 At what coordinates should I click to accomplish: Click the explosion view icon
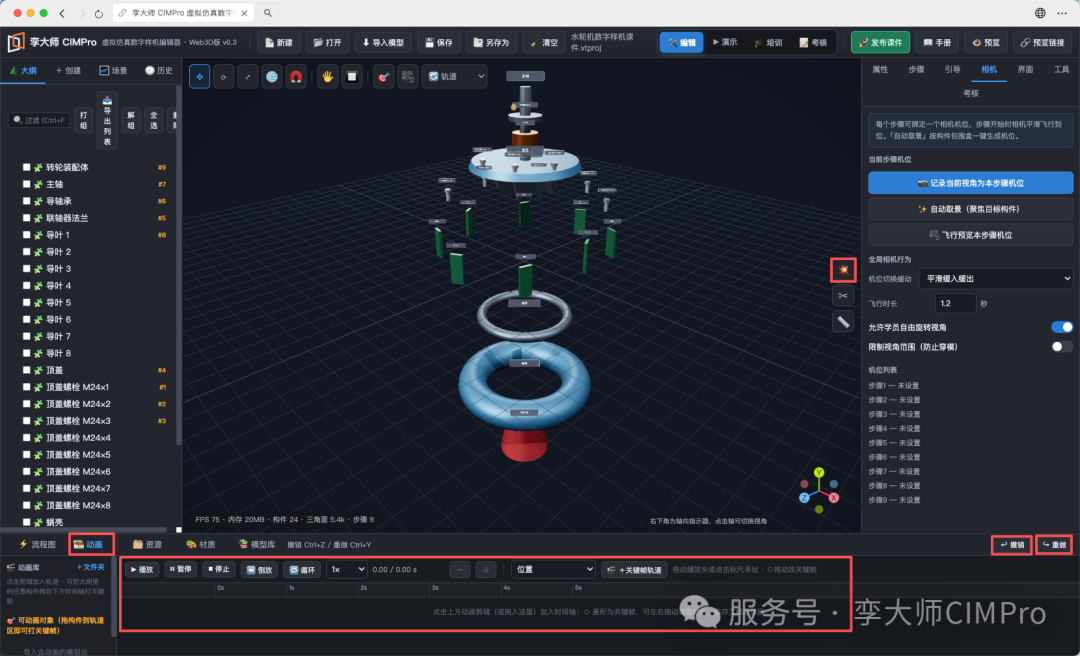point(843,270)
